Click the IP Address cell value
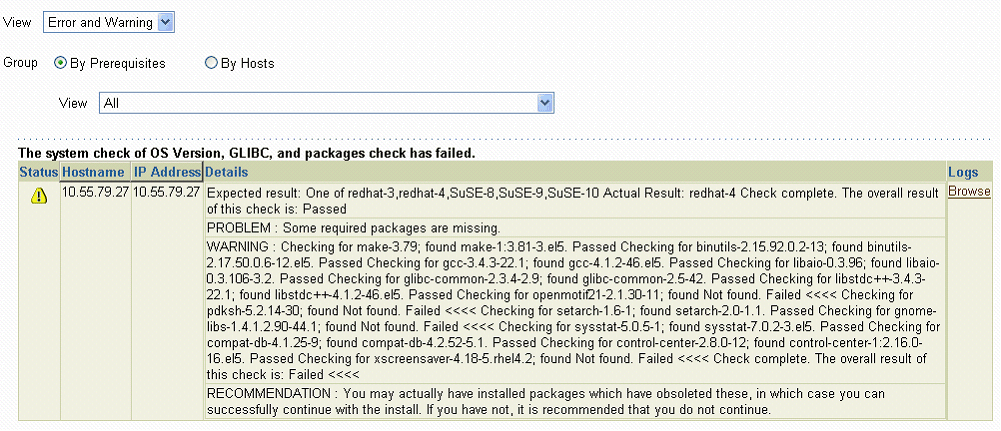The image size is (1001, 431). 167,192
